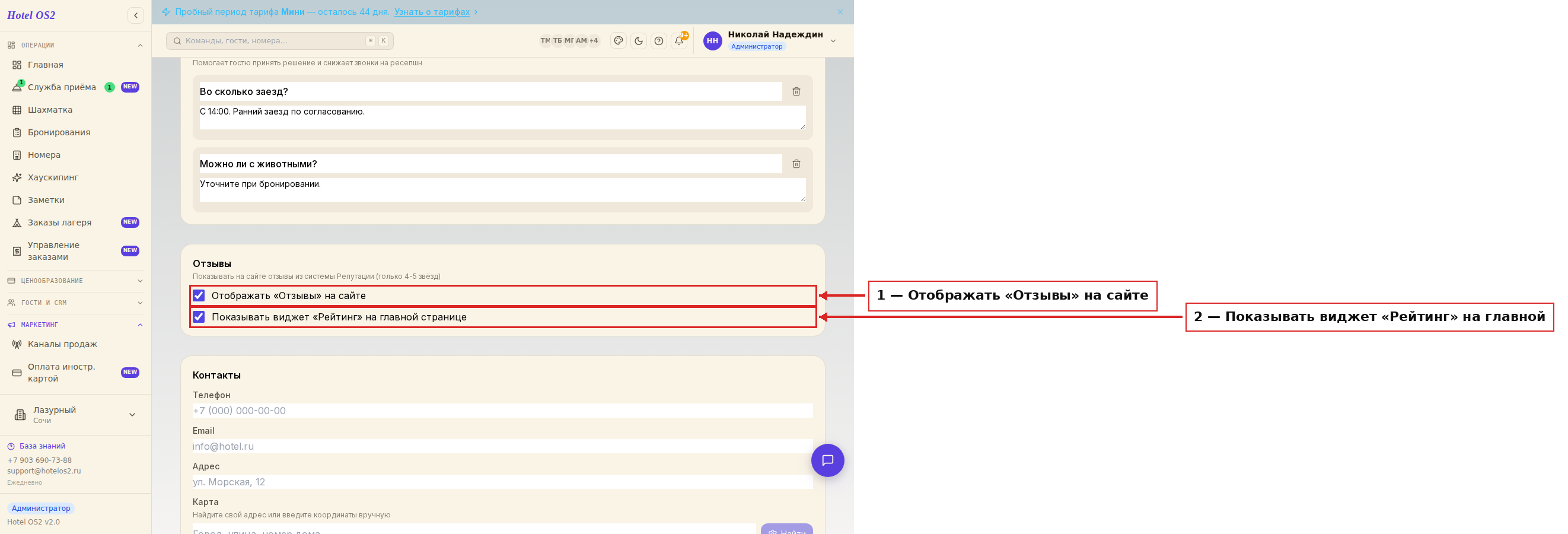Open the color theme palette icon
The height and width of the screenshot is (534, 1568).
click(619, 41)
